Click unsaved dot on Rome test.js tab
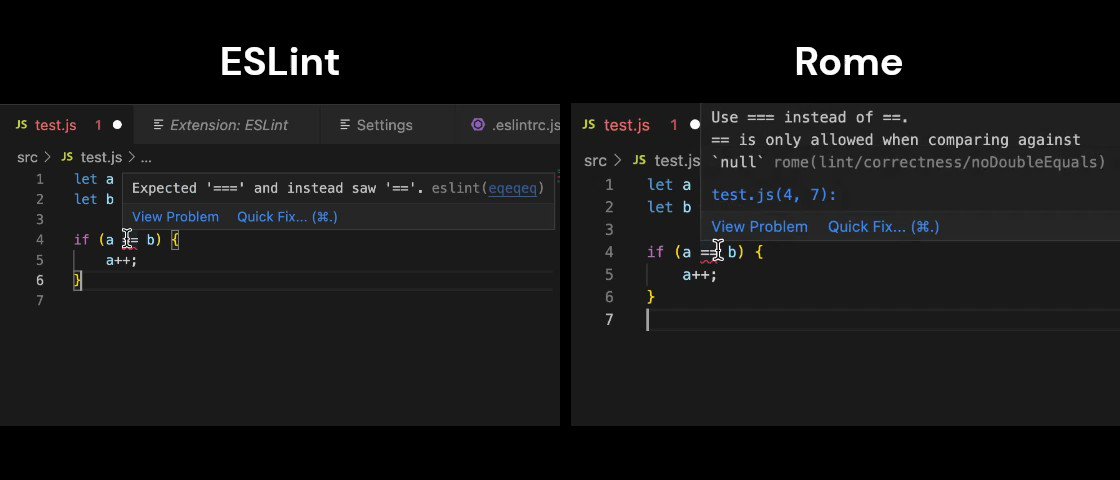The height and width of the screenshot is (480, 1120). tap(694, 125)
